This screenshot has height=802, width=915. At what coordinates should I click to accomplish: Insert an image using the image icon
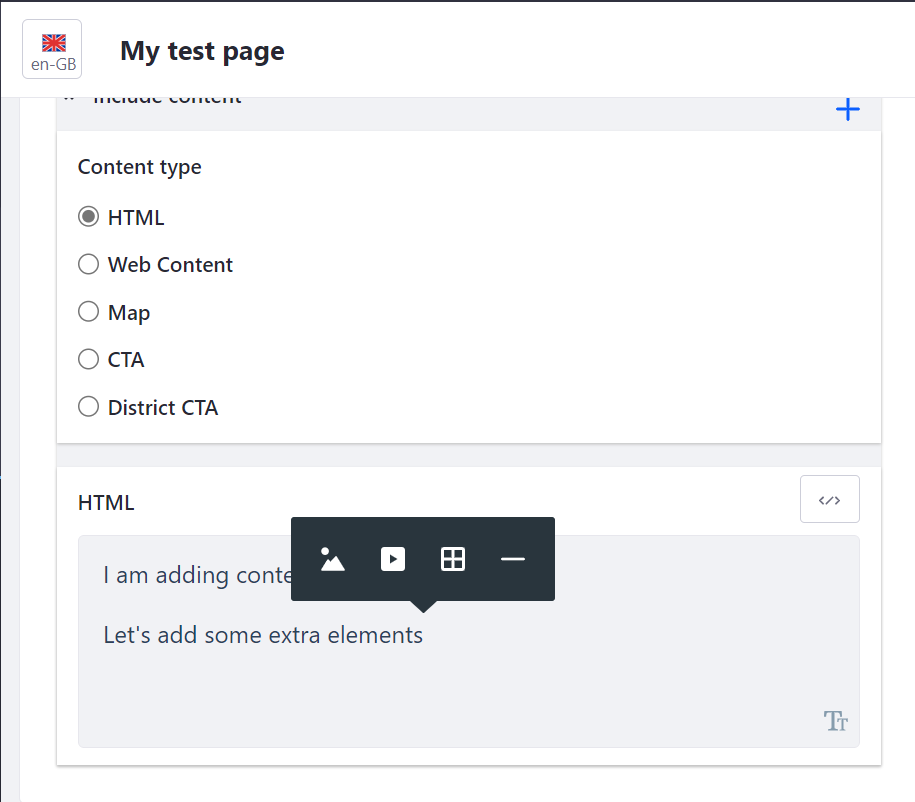[x=332, y=559]
